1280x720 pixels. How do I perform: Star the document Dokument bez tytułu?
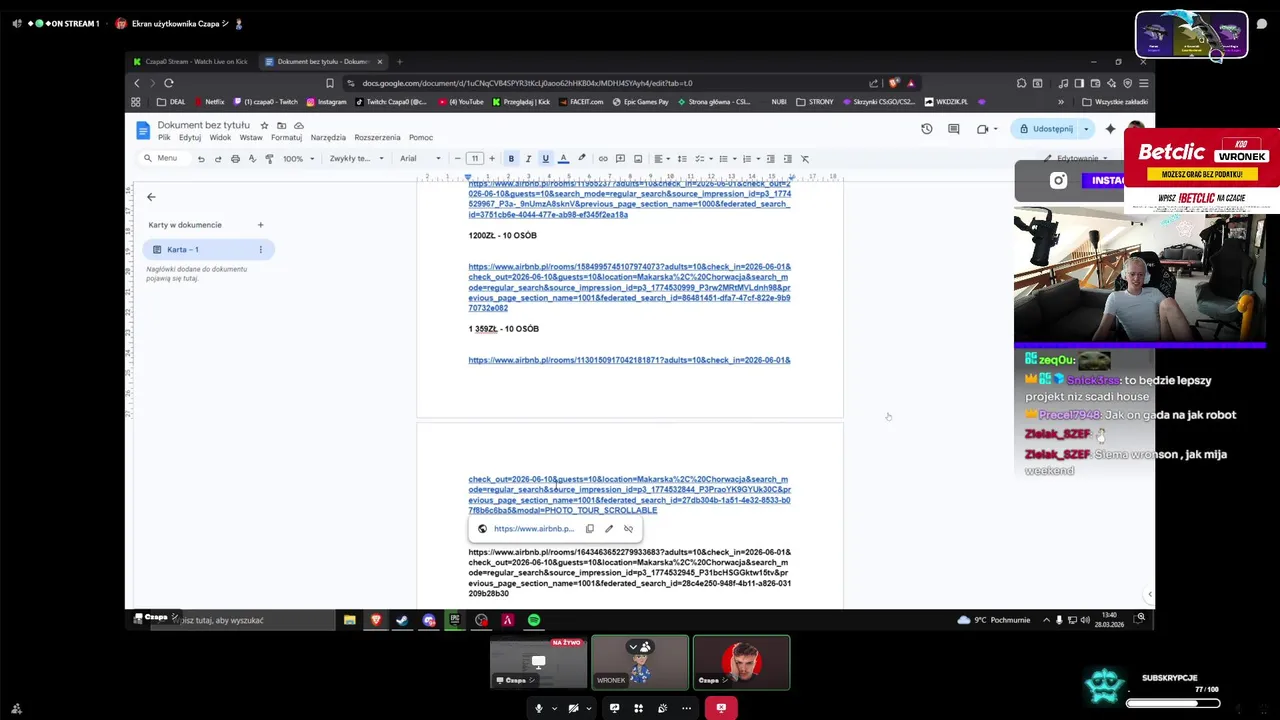[x=264, y=125]
